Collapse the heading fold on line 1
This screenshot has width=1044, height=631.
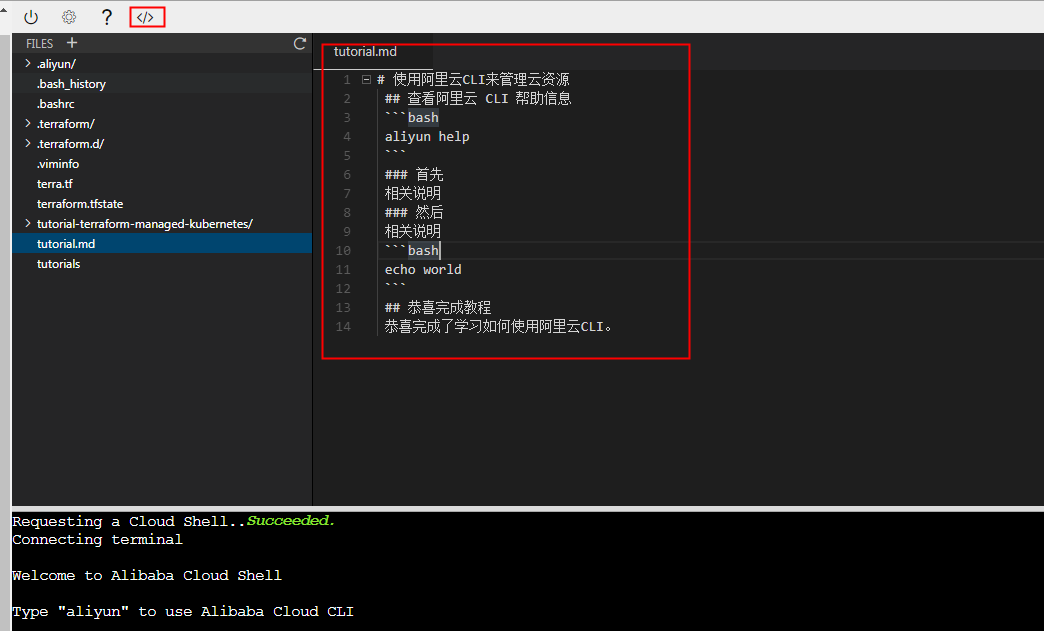(x=366, y=79)
